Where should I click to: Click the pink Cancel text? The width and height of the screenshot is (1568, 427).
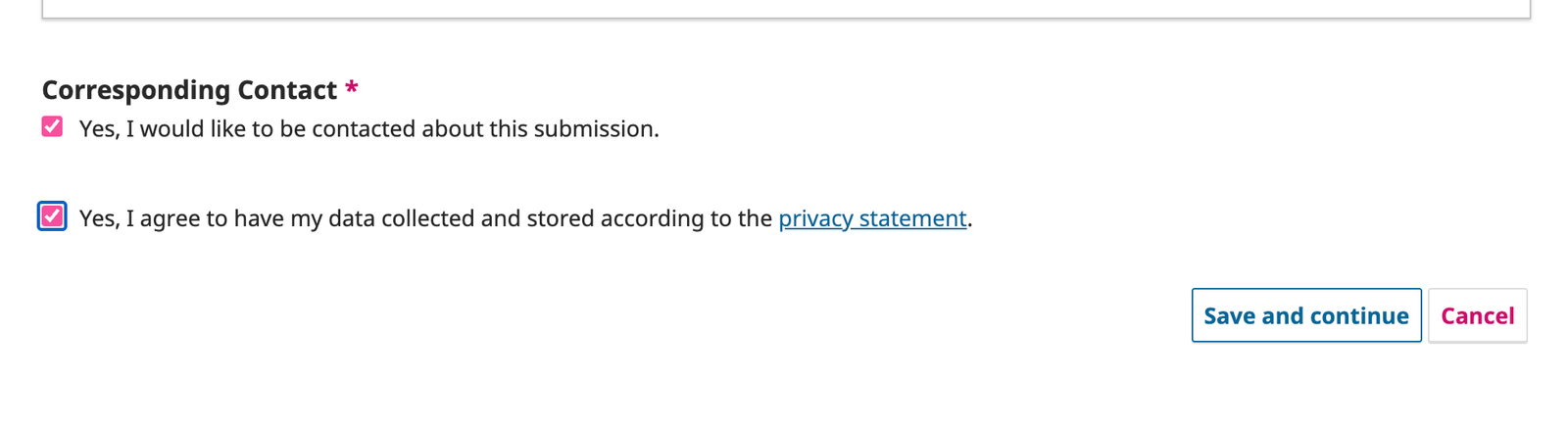[1477, 315]
